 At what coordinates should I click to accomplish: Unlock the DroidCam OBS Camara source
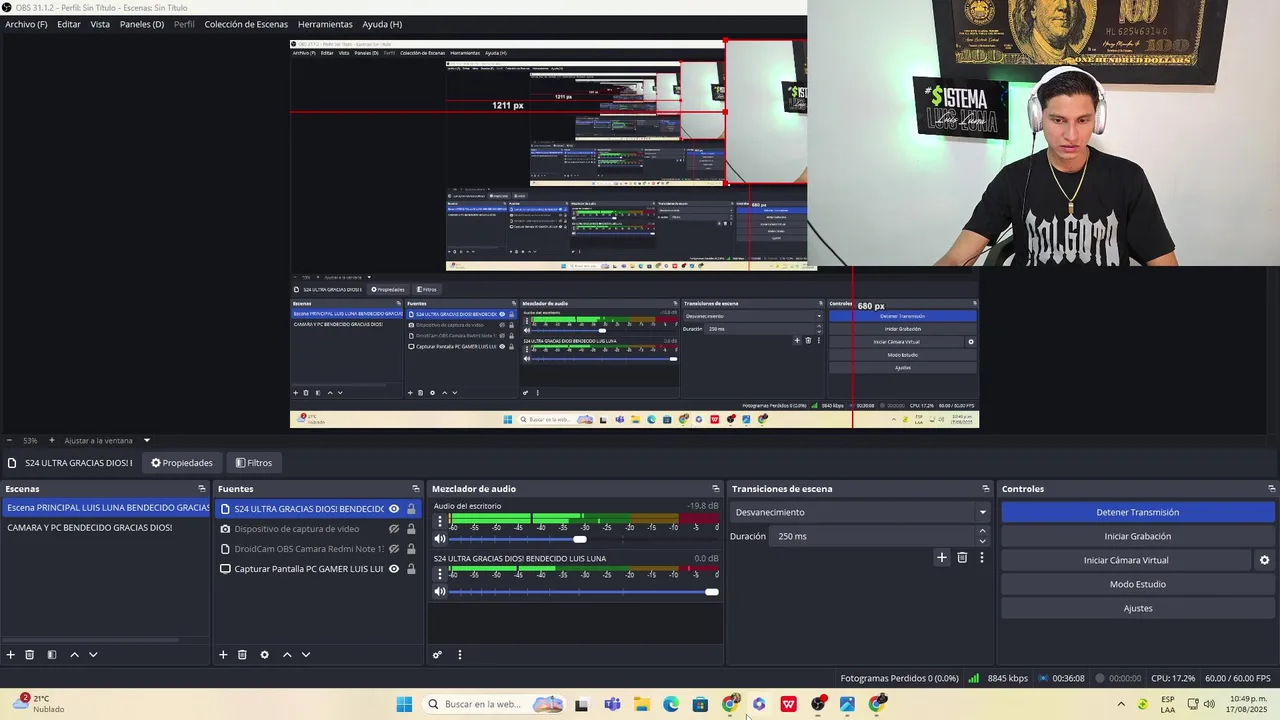[411, 549]
